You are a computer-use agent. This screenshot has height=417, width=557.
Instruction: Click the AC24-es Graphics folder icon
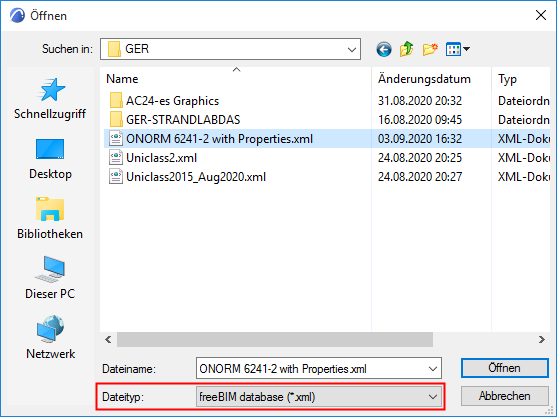pyautogui.click(x=116, y=101)
